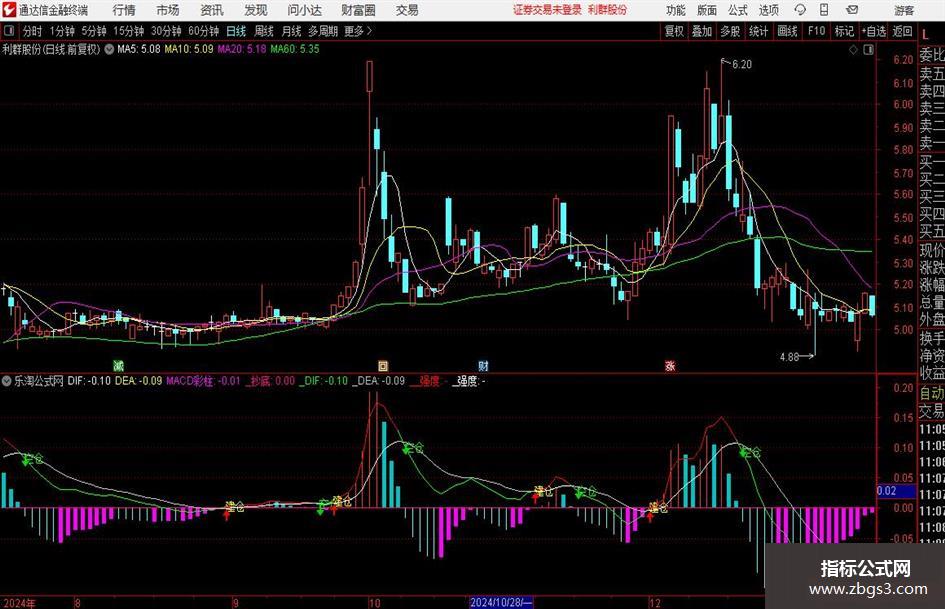Click the 多股 multi-stock button
Screen dimensions: 945x609
click(730, 31)
